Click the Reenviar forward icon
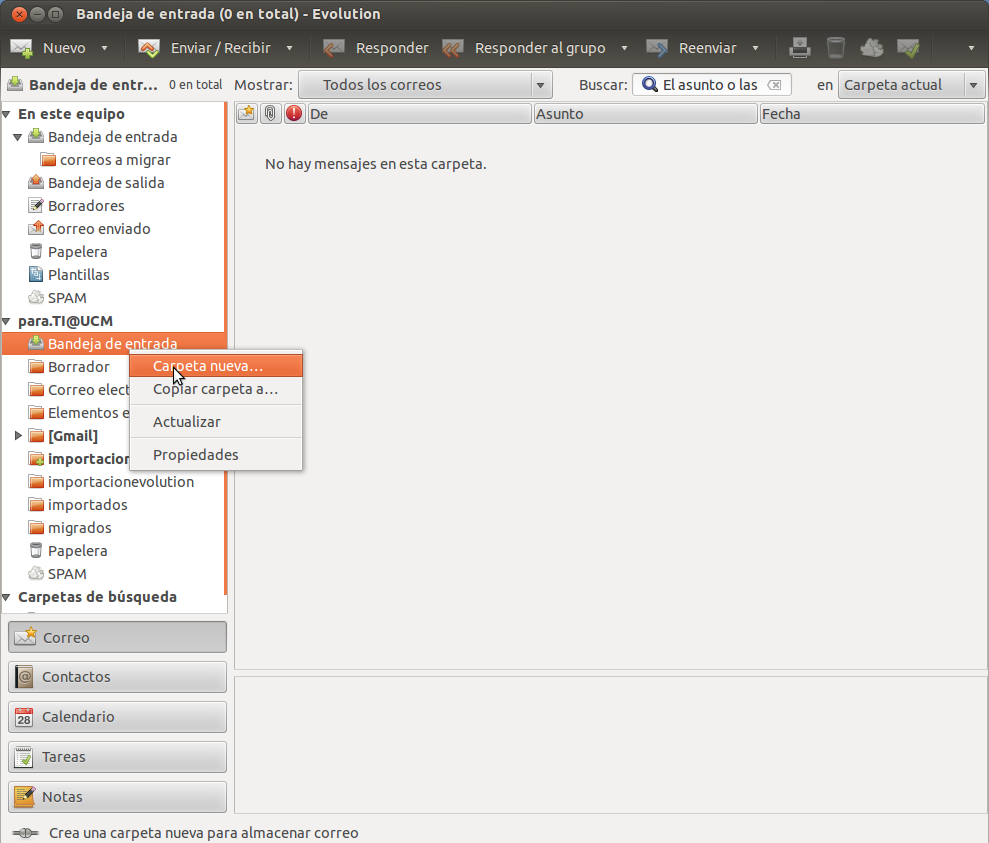The height and width of the screenshot is (843, 989). [x=657, y=48]
